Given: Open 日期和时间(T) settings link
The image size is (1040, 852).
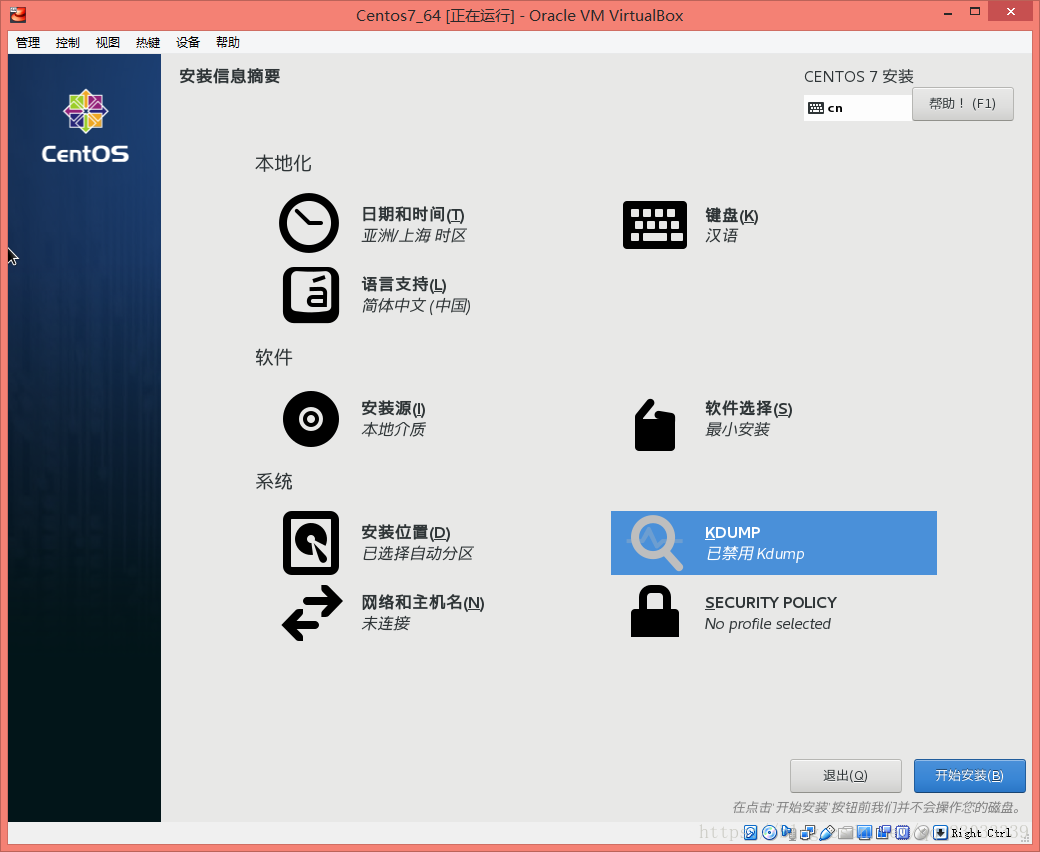Looking at the screenshot, I should click(413, 215).
